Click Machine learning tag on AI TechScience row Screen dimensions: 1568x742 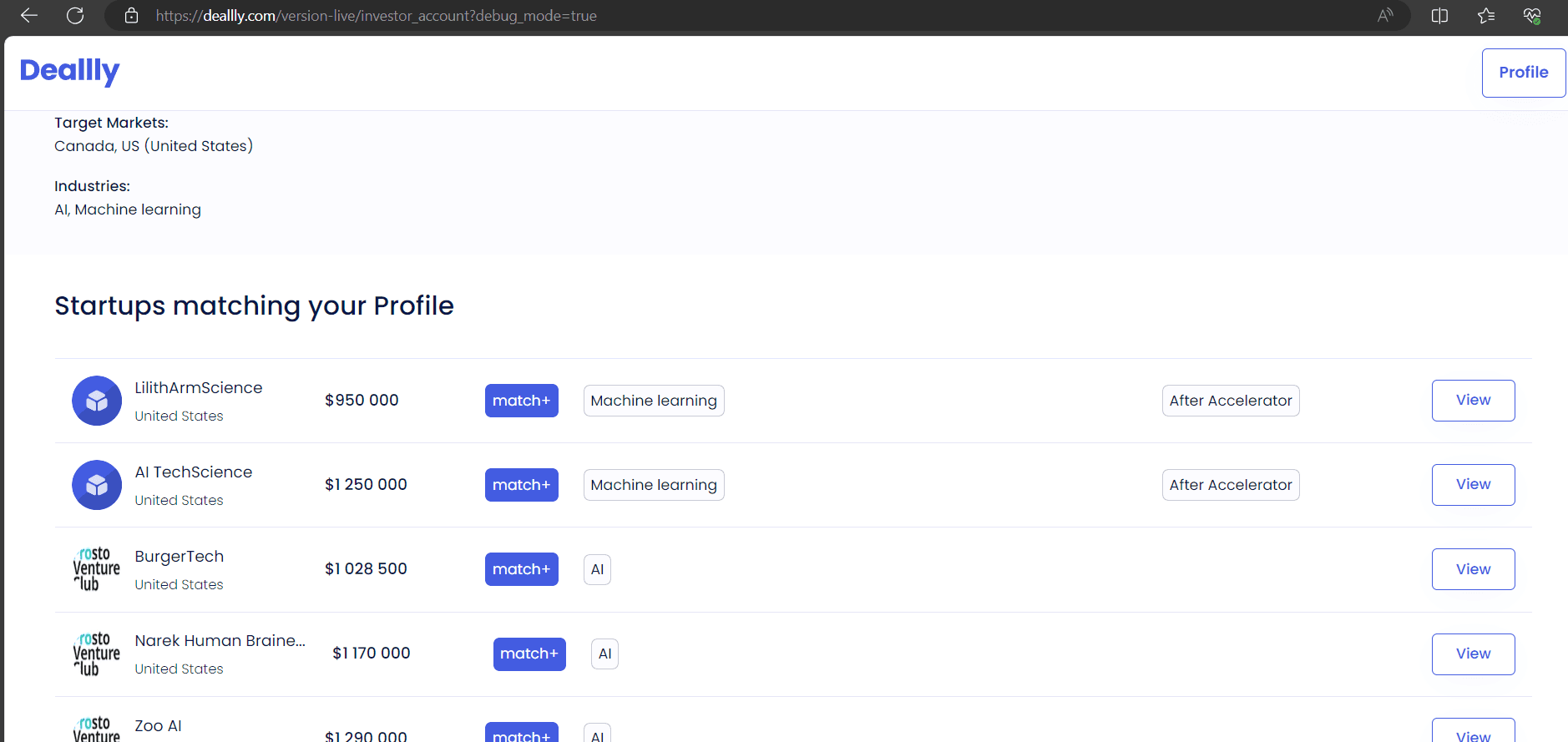tap(654, 485)
